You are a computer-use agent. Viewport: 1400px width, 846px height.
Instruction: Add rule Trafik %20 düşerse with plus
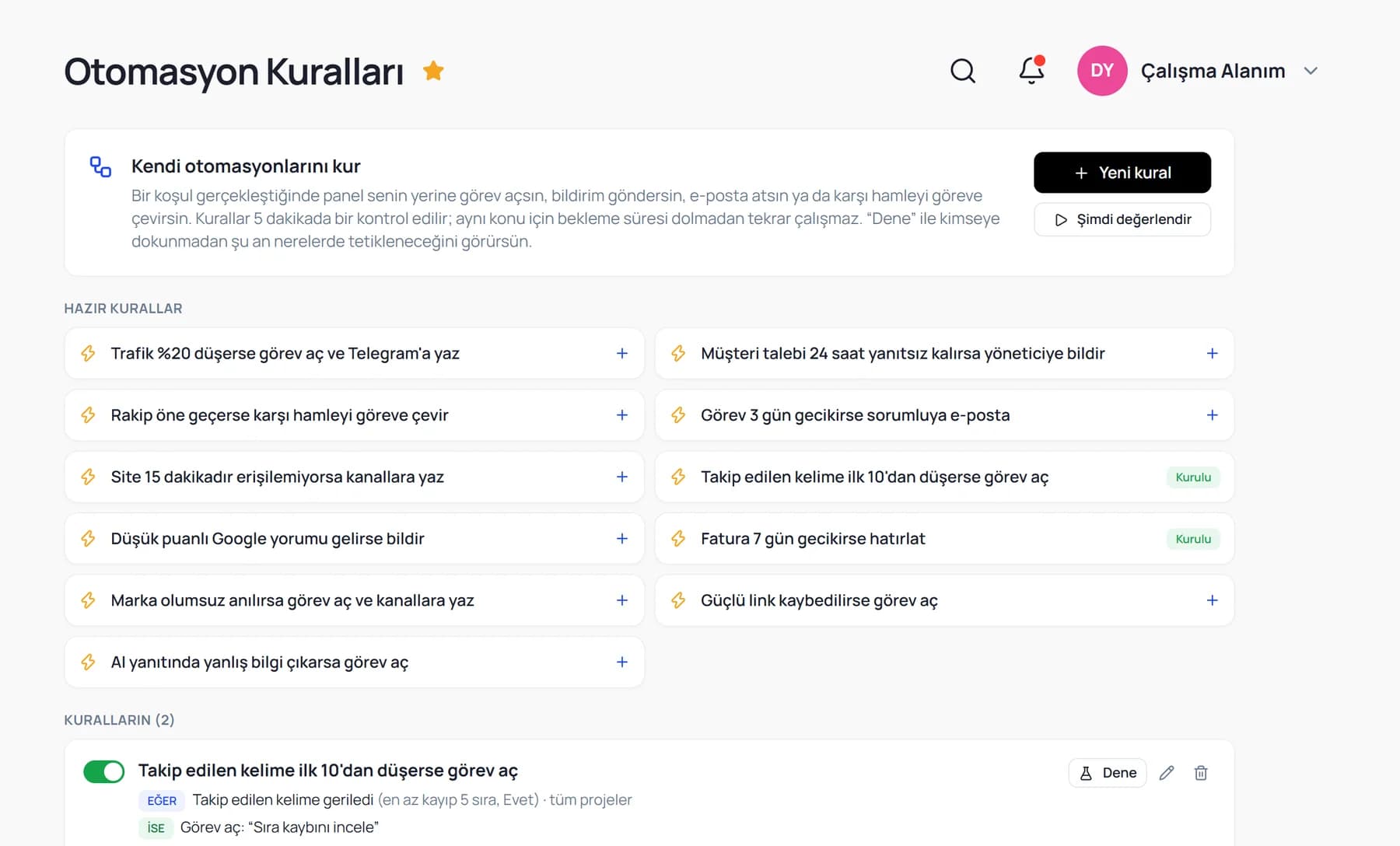click(x=622, y=353)
